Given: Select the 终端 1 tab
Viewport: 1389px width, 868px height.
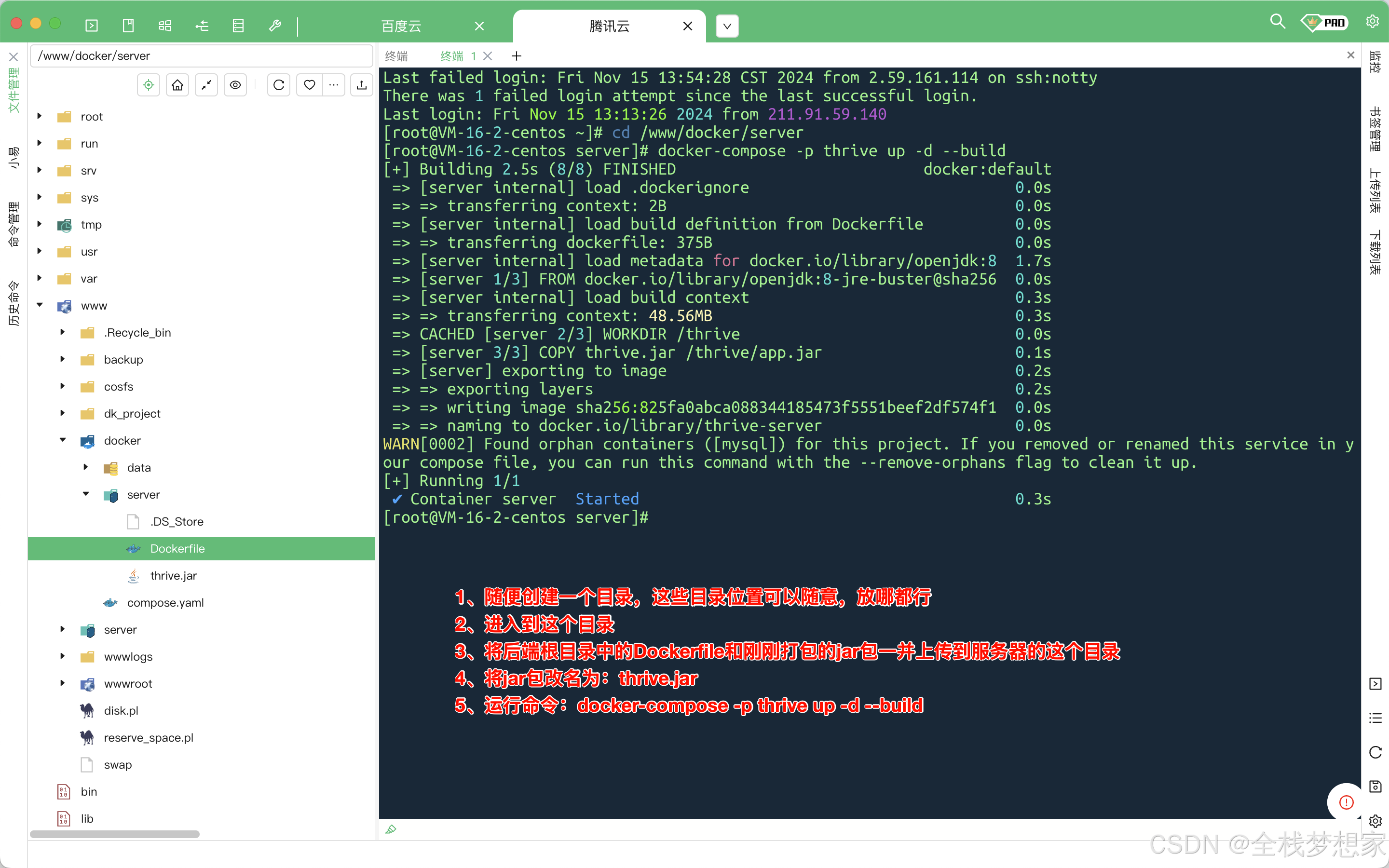Looking at the screenshot, I should pos(458,55).
